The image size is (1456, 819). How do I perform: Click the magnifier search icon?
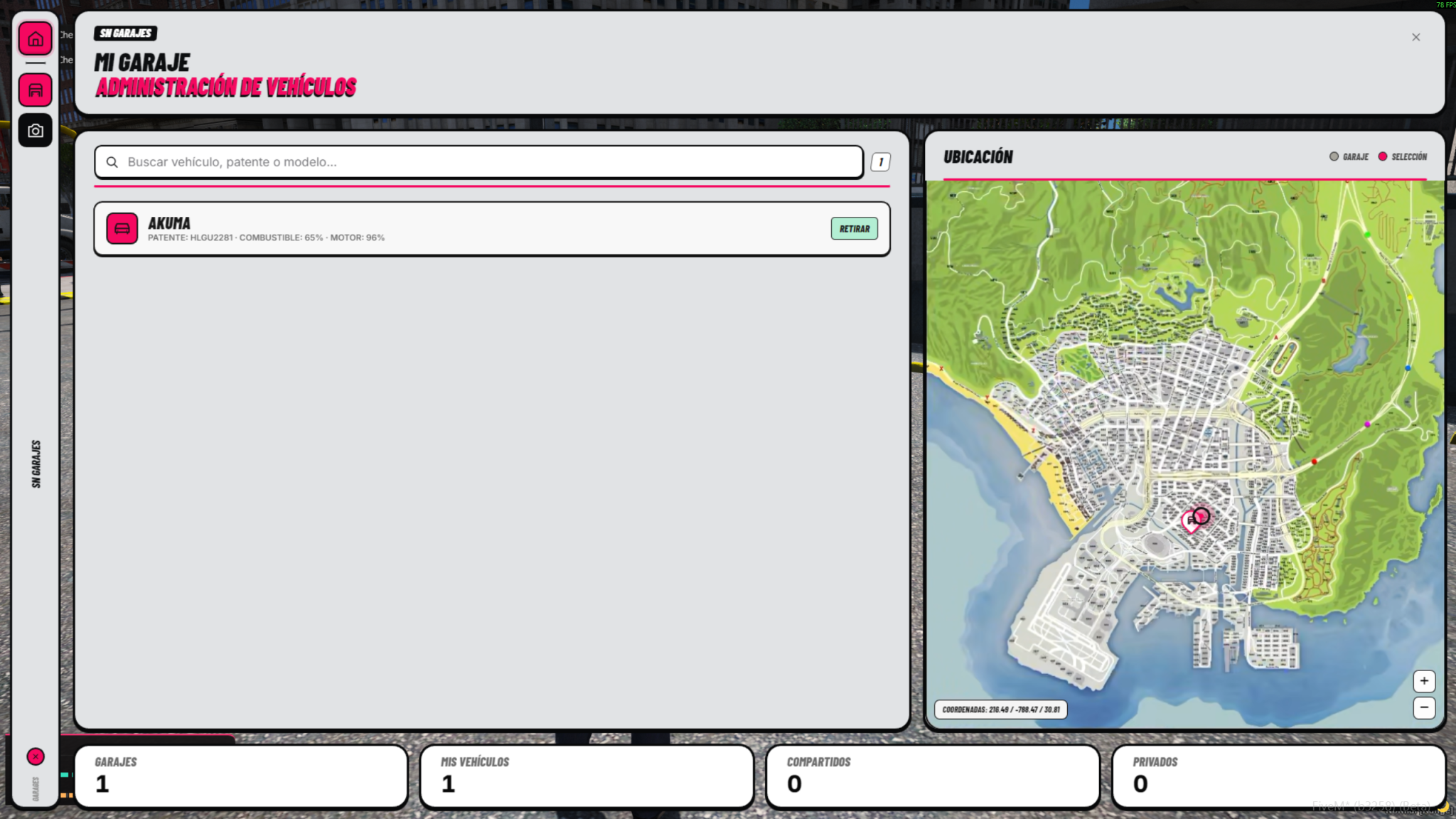[112, 162]
